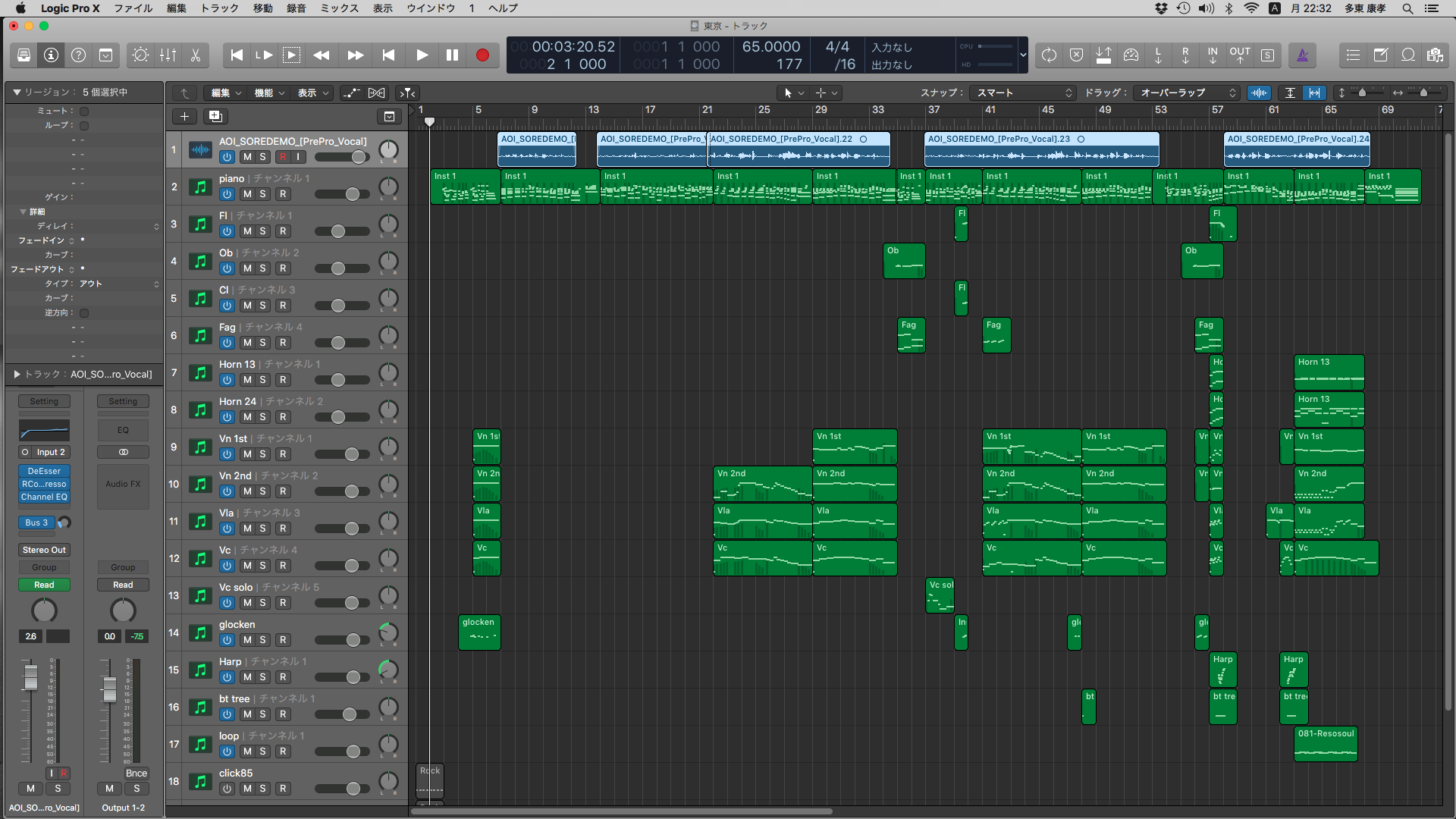Open the スナップ スマート dropdown
Viewport: 1456px width, 819px height.
click(x=1023, y=93)
